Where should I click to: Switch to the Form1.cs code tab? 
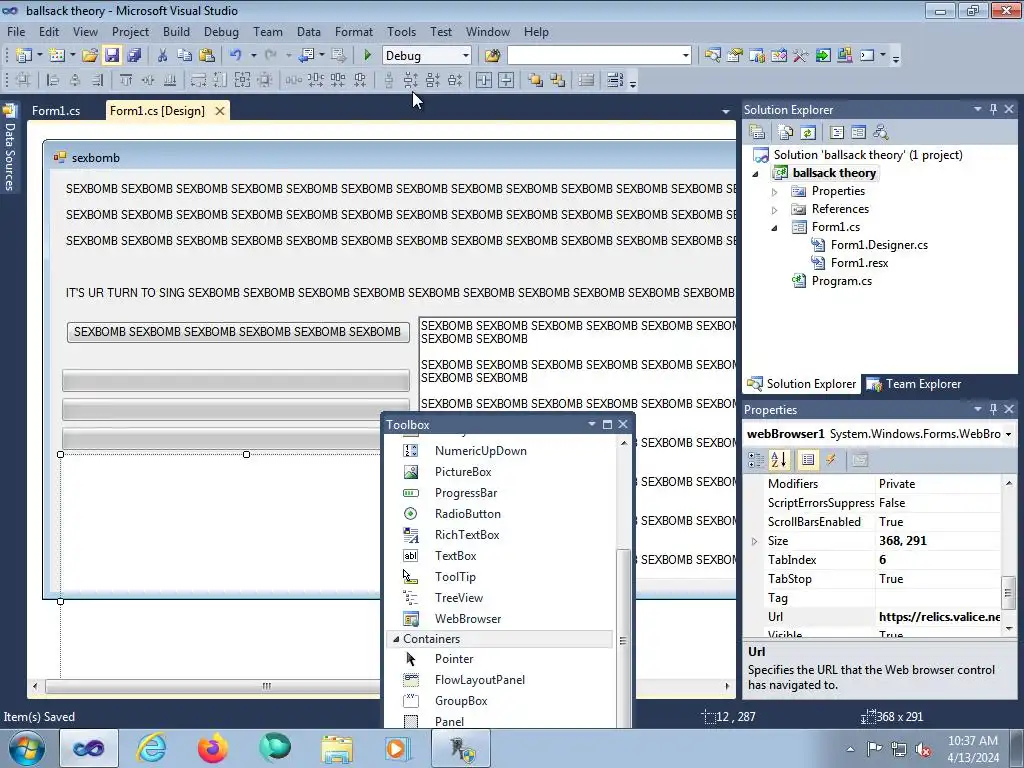point(56,111)
